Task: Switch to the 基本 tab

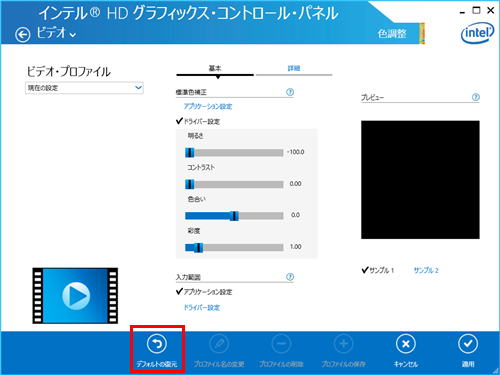Action: tap(215, 69)
